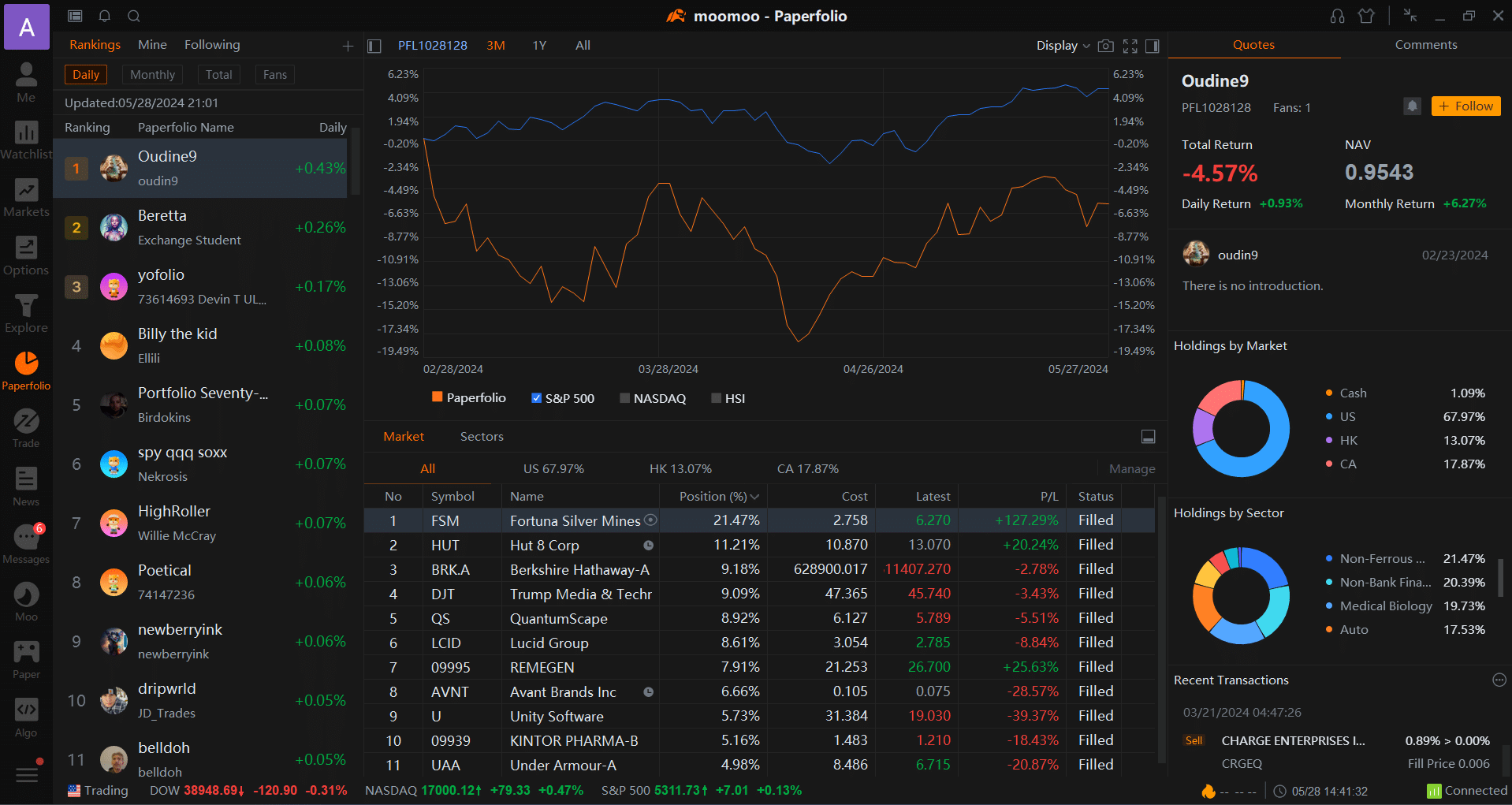Image resolution: width=1512 pixels, height=805 pixels.
Task: Open customer service headset icon
Action: pyautogui.click(x=1337, y=16)
